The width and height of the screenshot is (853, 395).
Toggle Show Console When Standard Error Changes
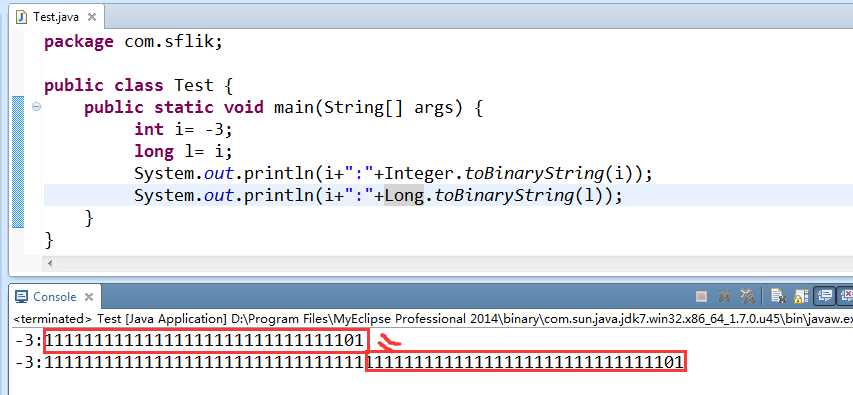(x=846, y=297)
